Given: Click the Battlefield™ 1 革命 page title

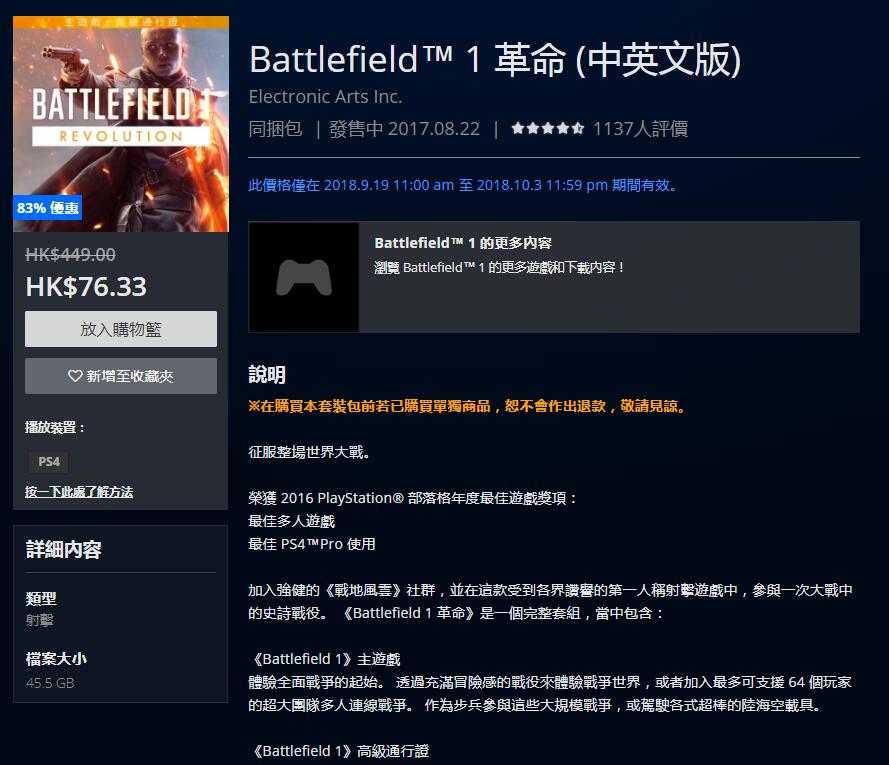Looking at the screenshot, I should [494, 60].
